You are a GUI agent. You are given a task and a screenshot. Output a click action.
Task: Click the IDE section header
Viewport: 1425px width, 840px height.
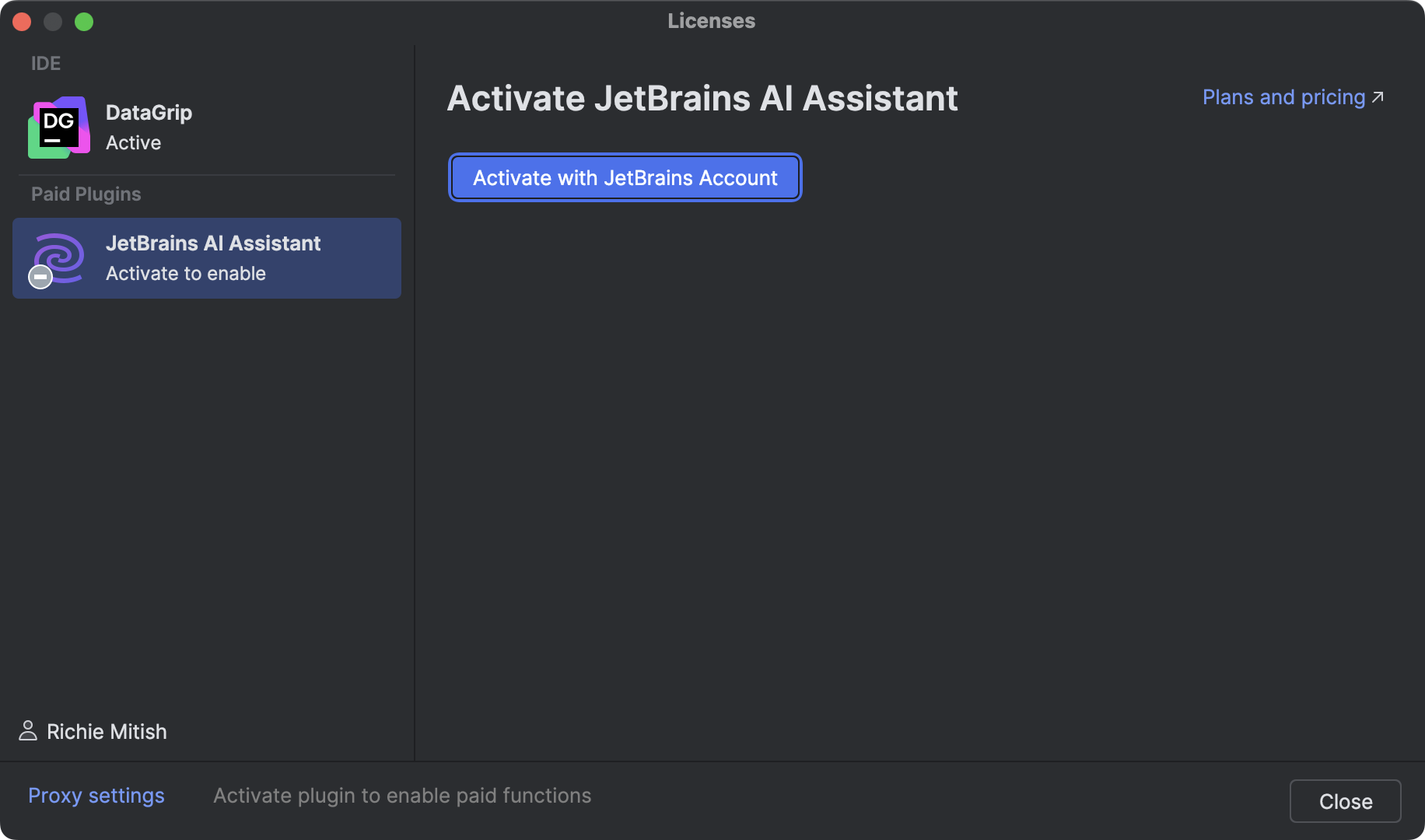coord(45,63)
